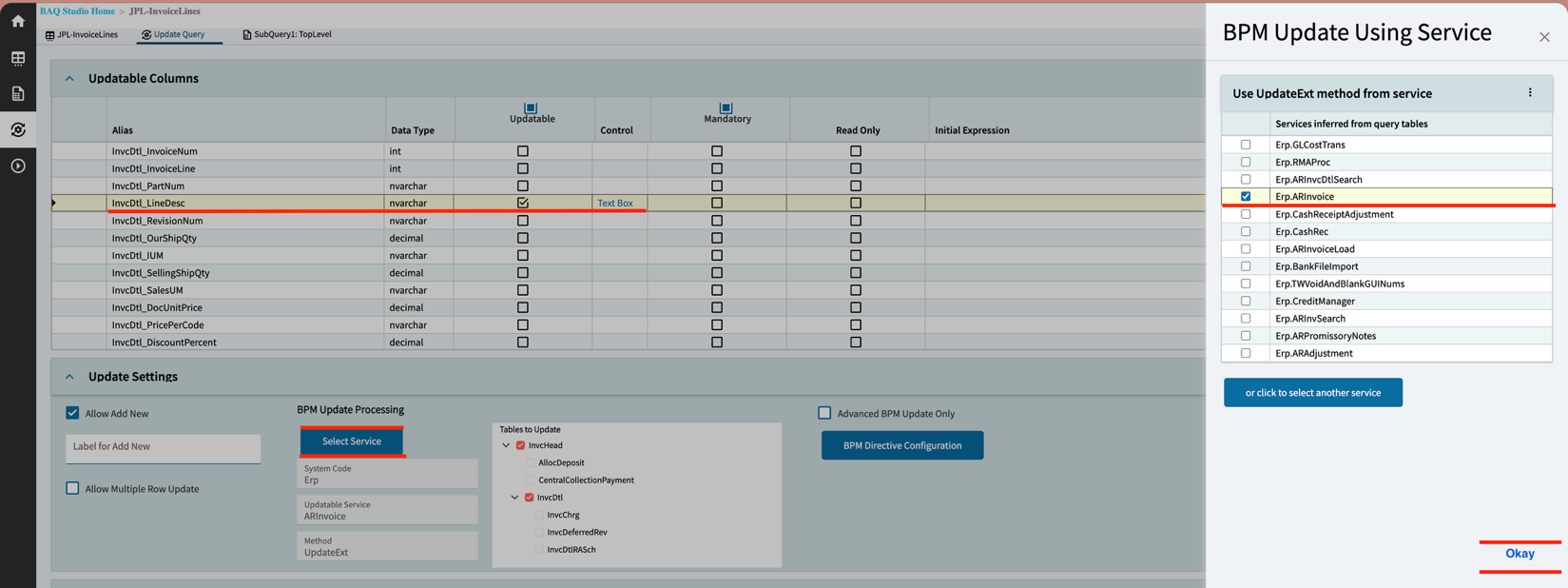
Task: Check InvcDtlRASch in Tables to Update
Action: tap(539, 550)
